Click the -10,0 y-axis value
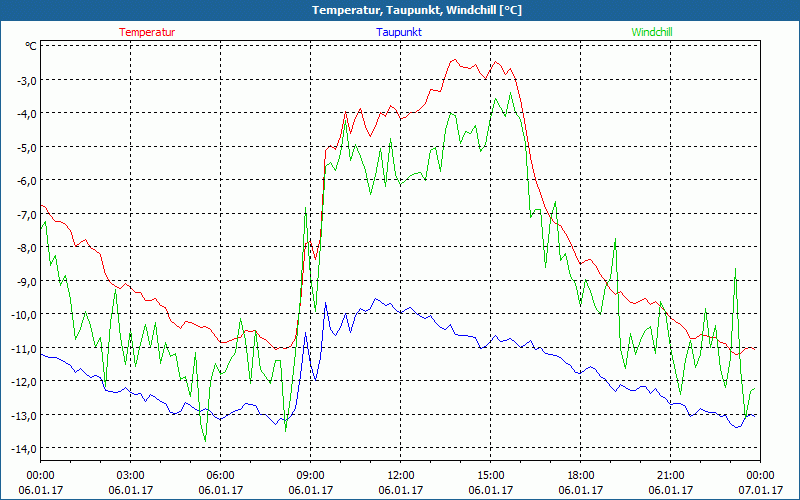The width and height of the screenshot is (800, 500). (23, 314)
